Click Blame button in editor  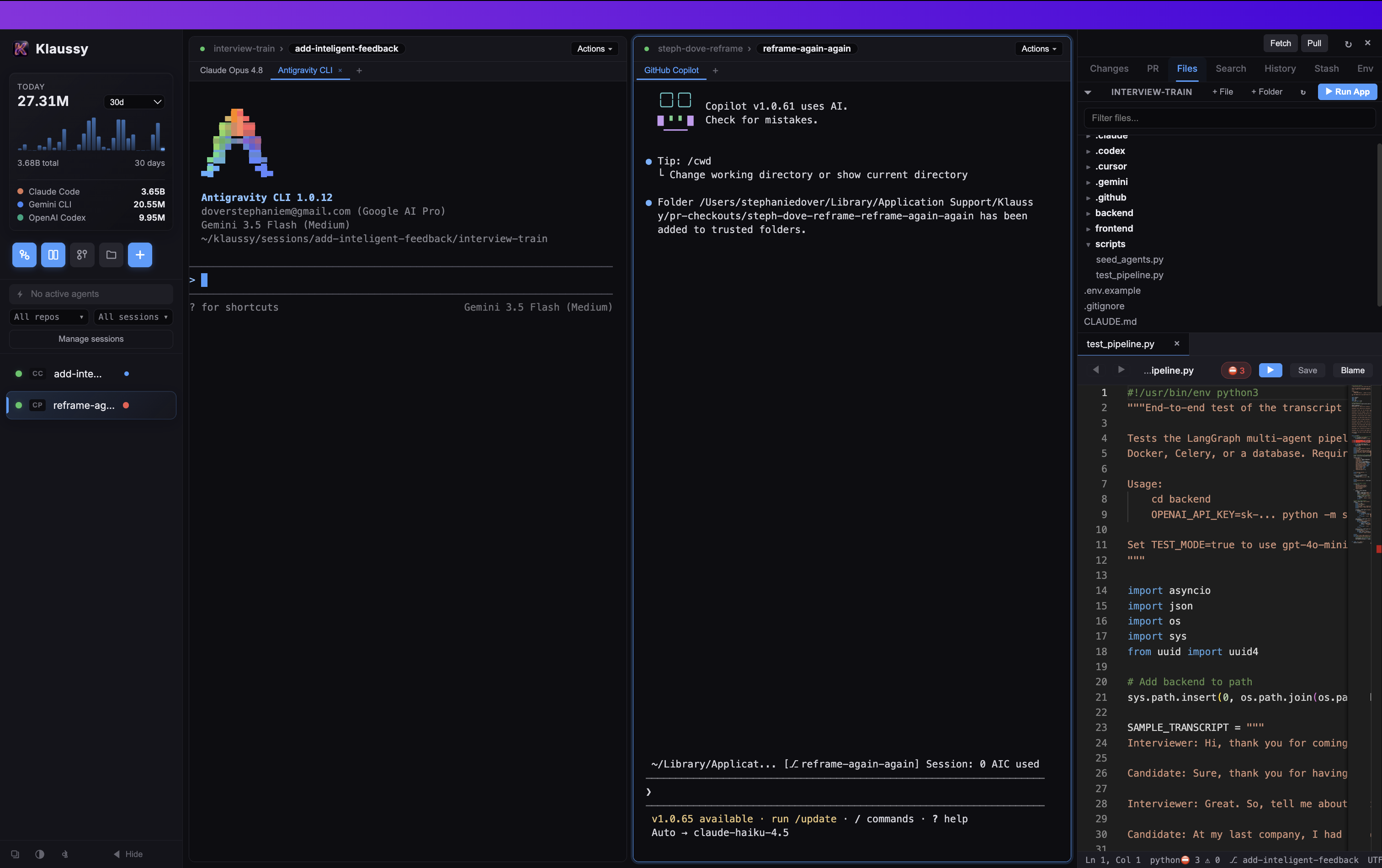1352,370
